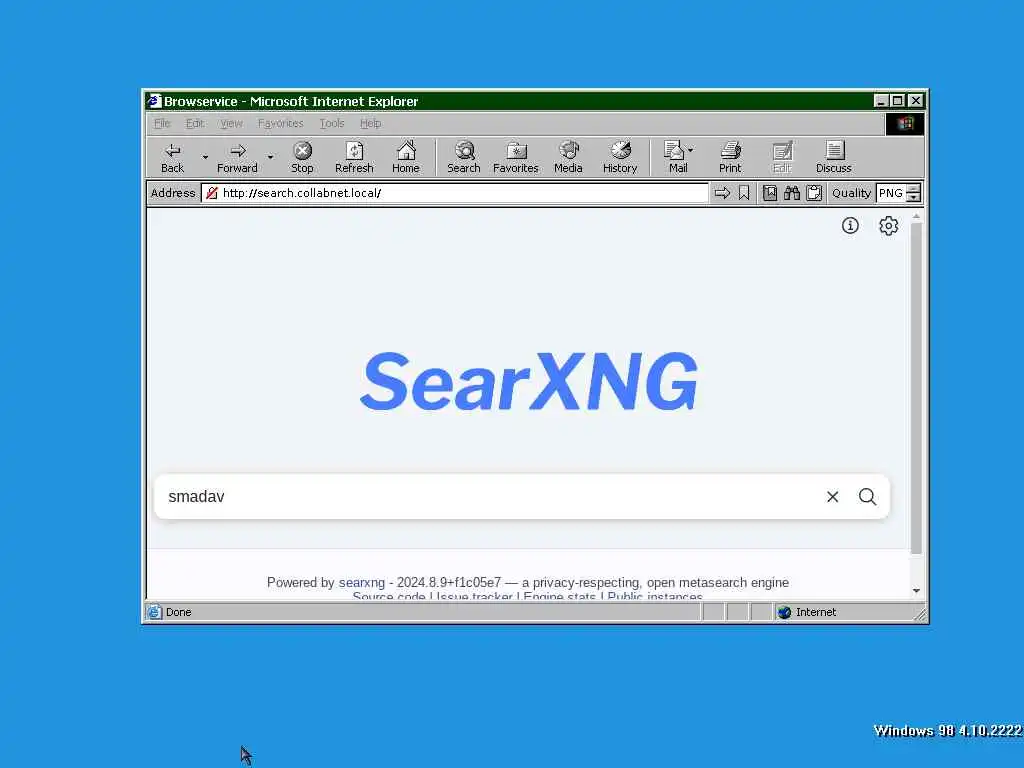
Task: Click the Quality stepper arrows
Action: click(x=914, y=193)
